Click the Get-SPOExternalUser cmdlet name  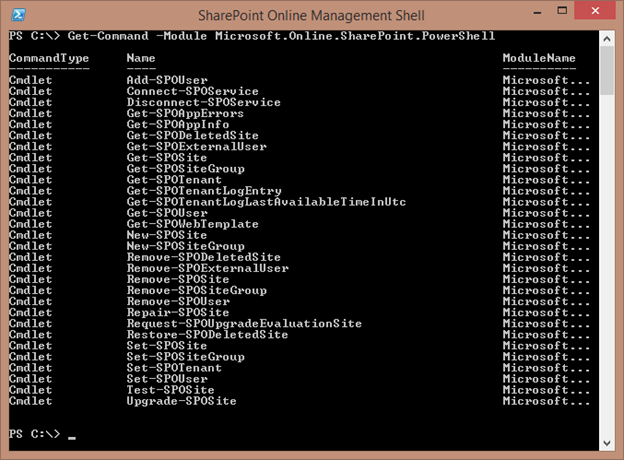[x=197, y=146]
